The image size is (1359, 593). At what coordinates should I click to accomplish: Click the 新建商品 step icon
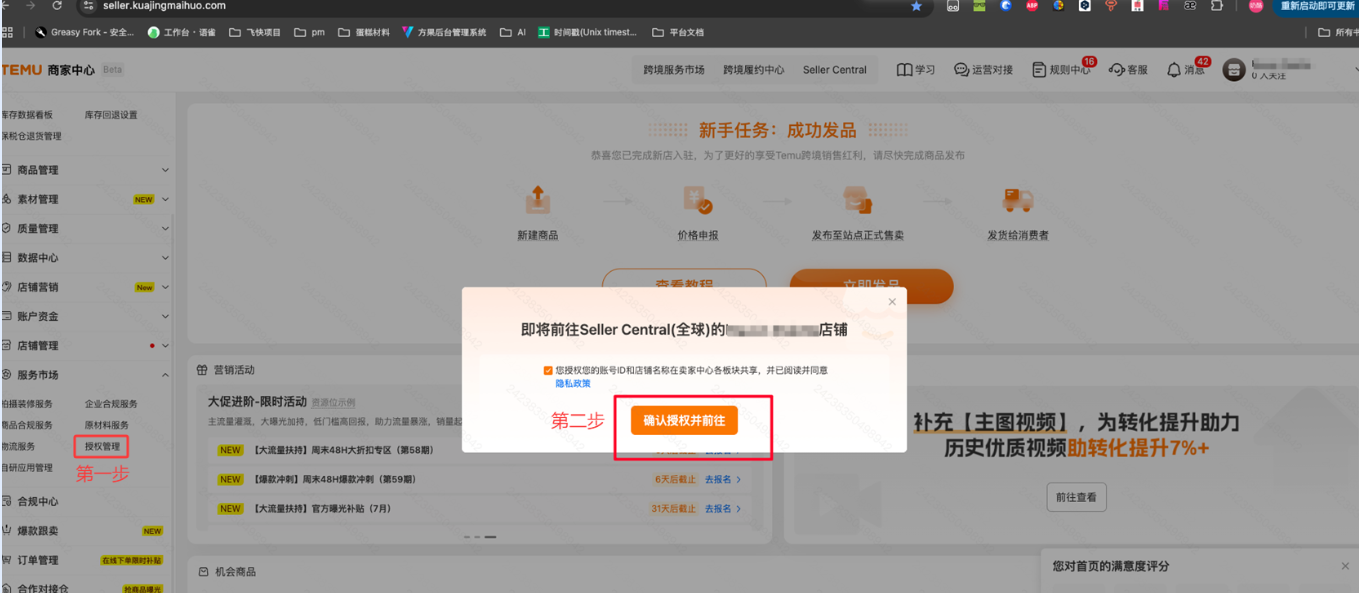point(538,200)
